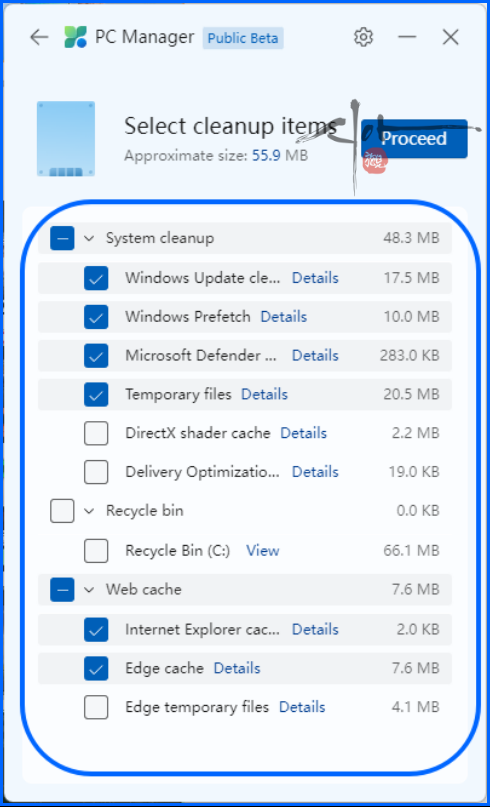The width and height of the screenshot is (490, 807).
Task: Open Details for Edge temporary files
Action: point(302,707)
